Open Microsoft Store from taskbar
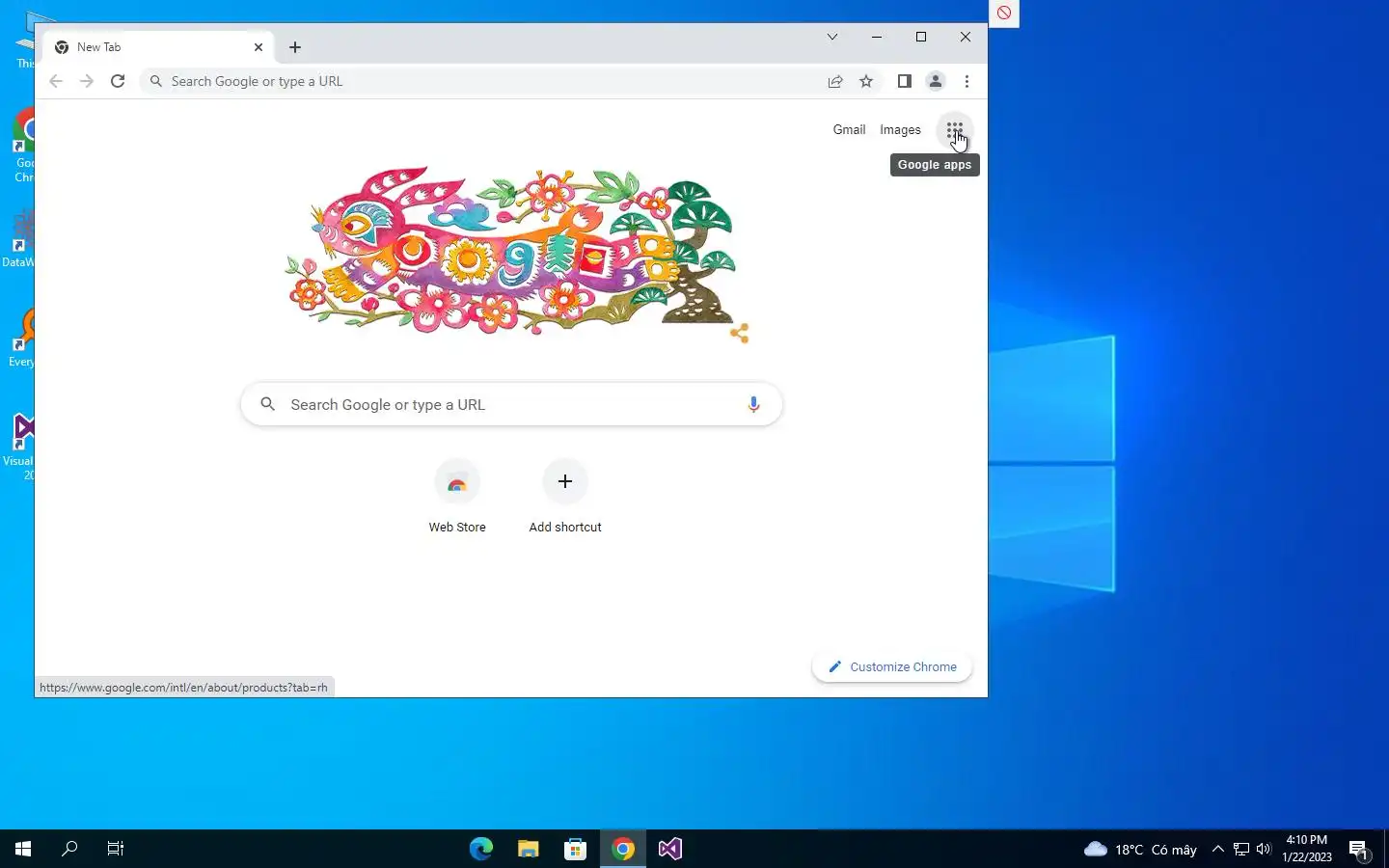This screenshot has height=868, width=1389. pyautogui.click(x=575, y=849)
